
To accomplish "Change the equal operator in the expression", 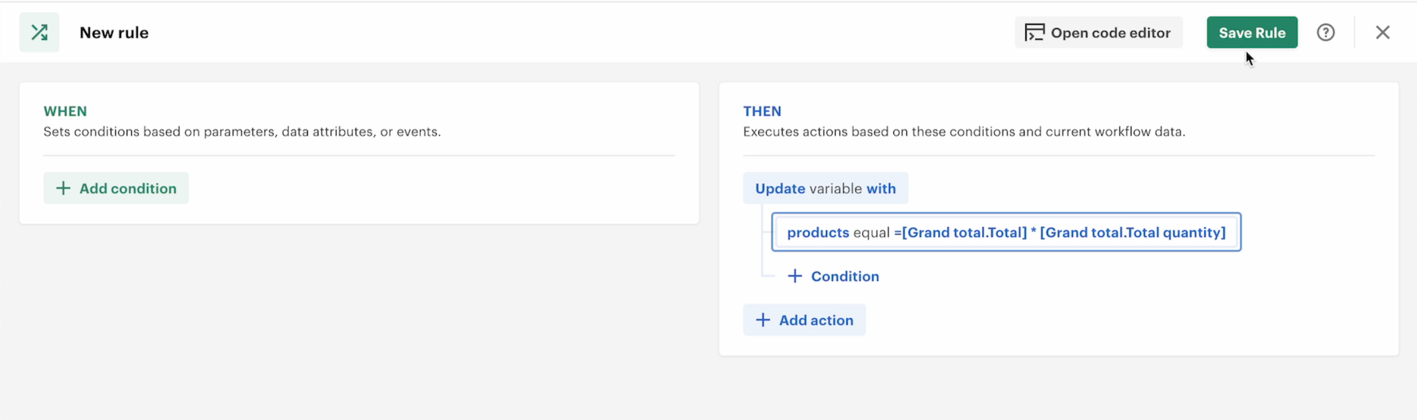I will click(x=871, y=233).
